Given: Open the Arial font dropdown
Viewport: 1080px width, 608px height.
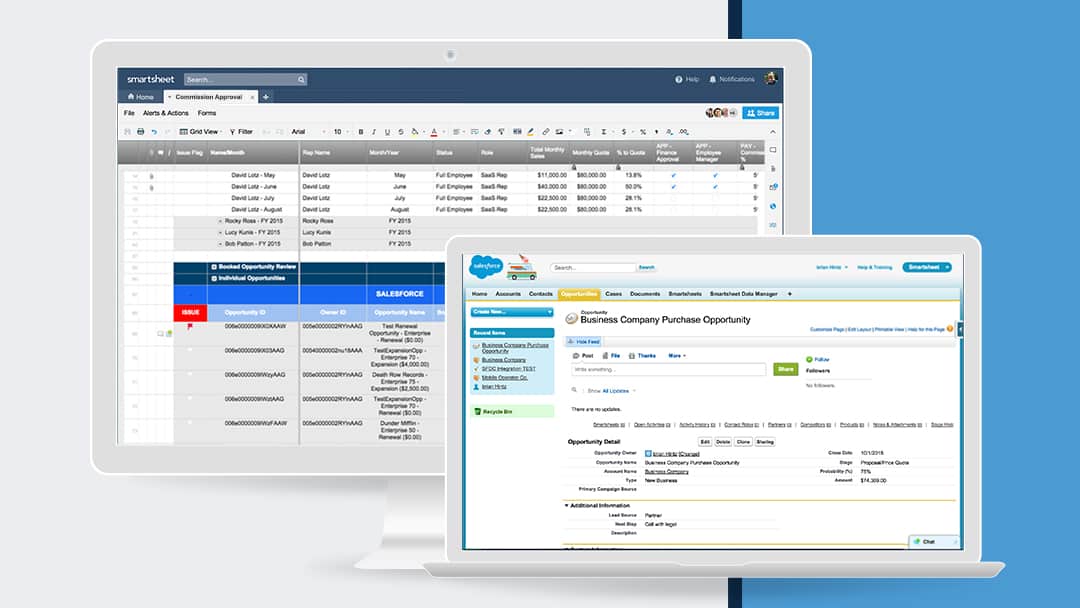Looking at the screenshot, I should [x=309, y=132].
